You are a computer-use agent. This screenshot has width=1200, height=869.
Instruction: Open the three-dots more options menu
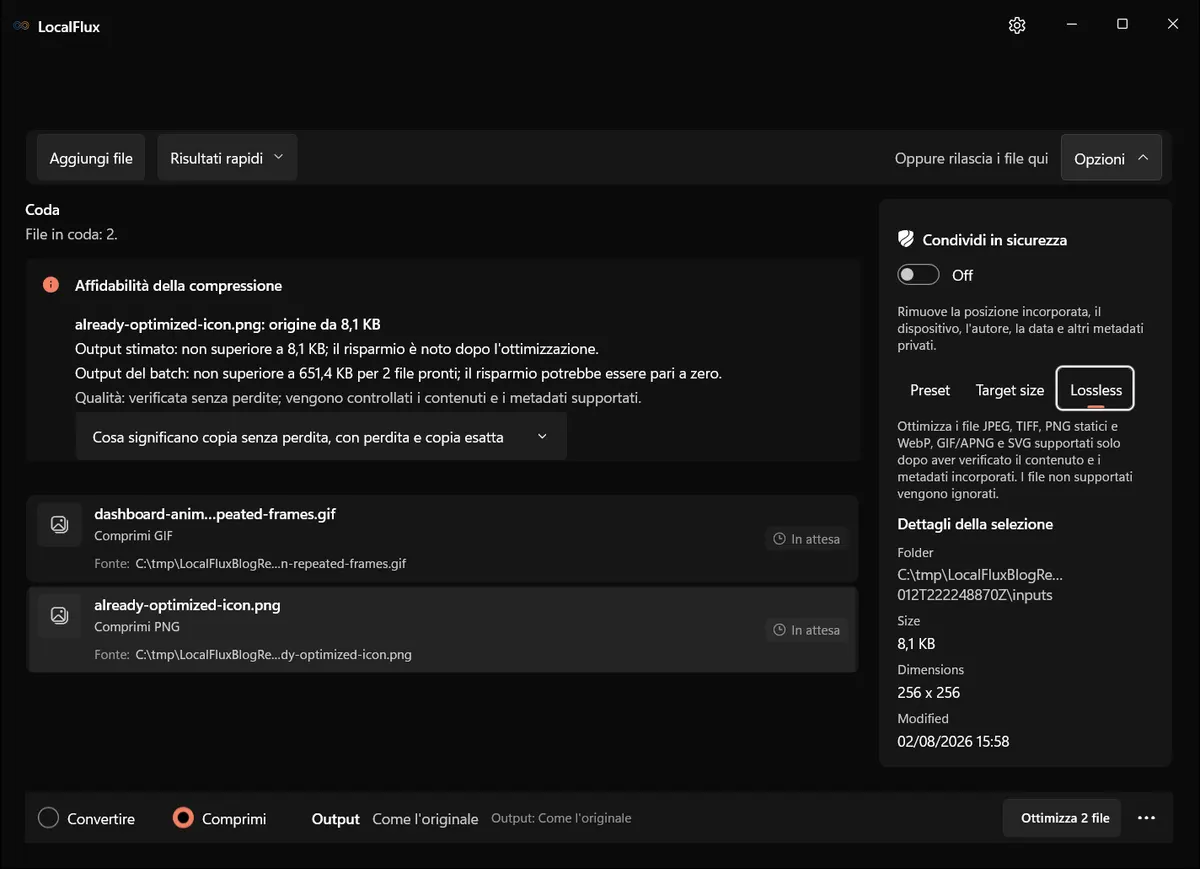click(x=1147, y=818)
